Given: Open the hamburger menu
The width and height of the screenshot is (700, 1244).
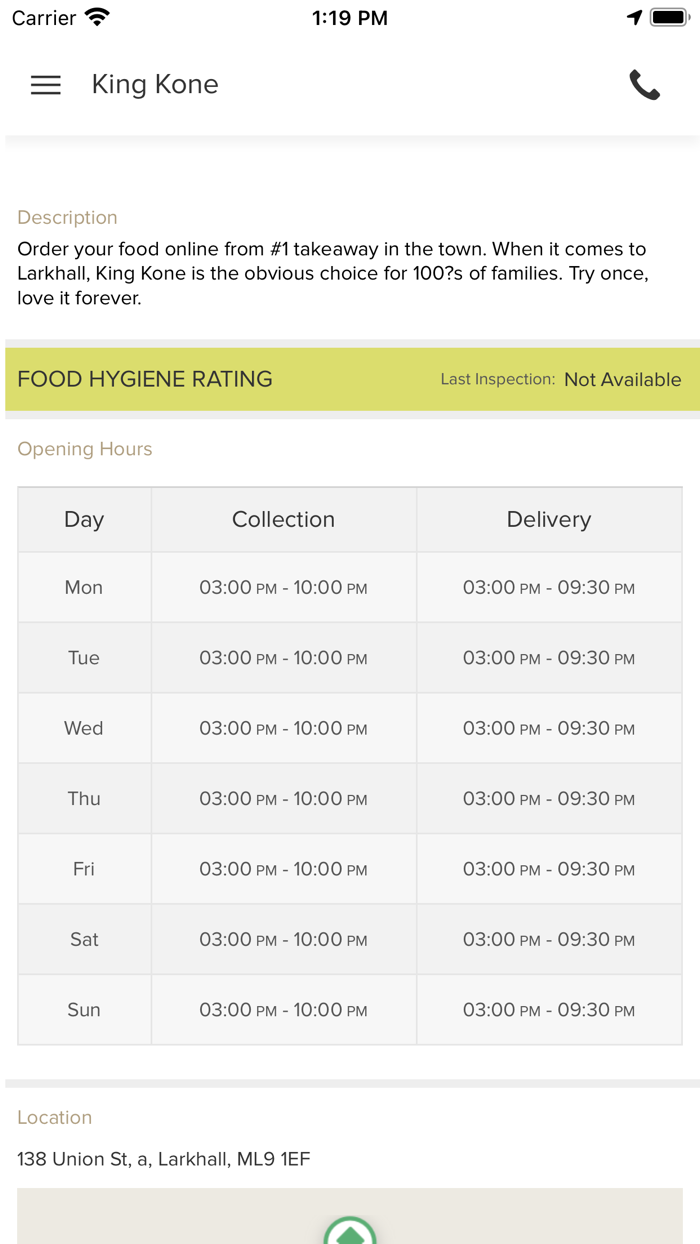Looking at the screenshot, I should (x=46, y=85).
